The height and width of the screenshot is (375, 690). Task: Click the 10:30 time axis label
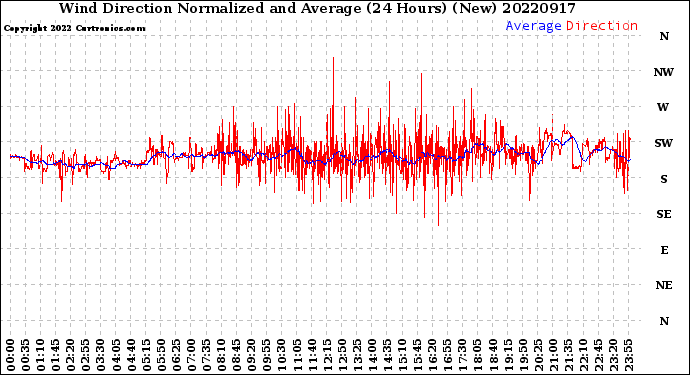click(x=282, y=355)
